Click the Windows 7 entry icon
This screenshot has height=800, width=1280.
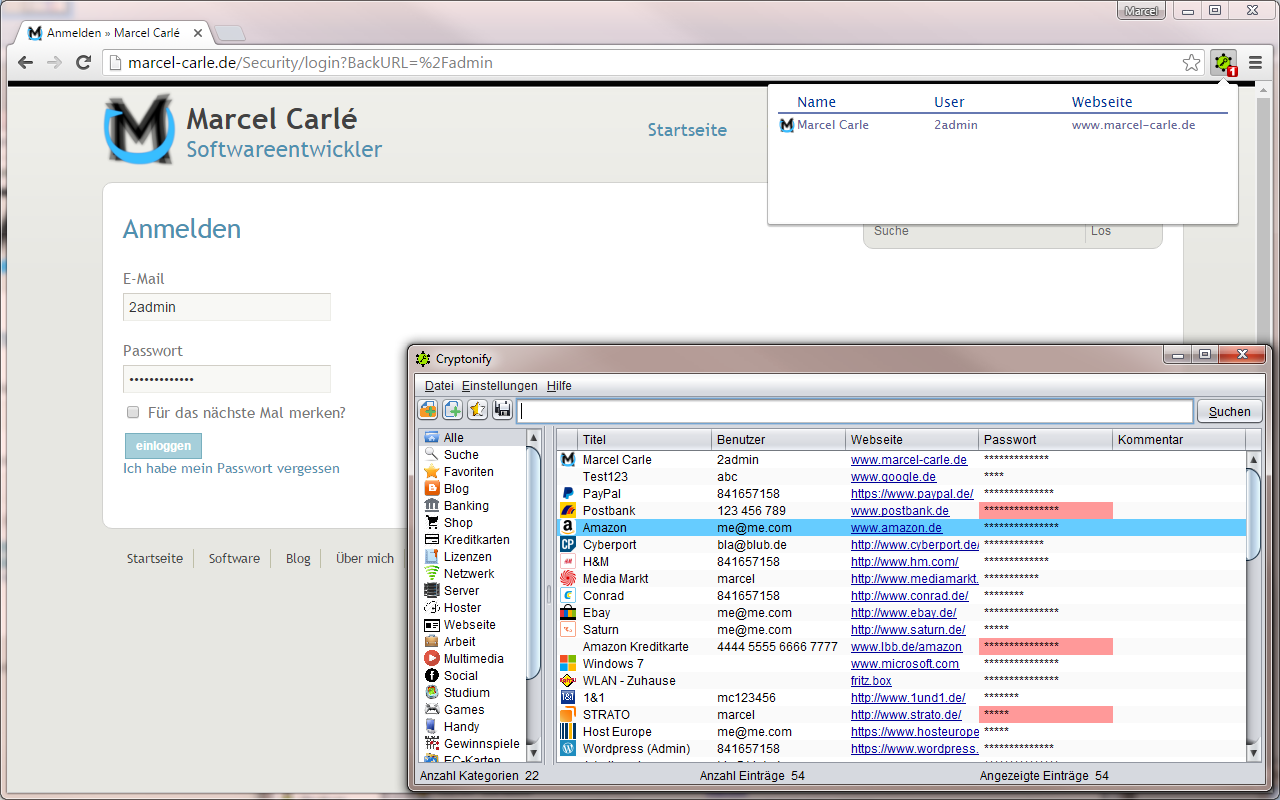tap(567, 664)
